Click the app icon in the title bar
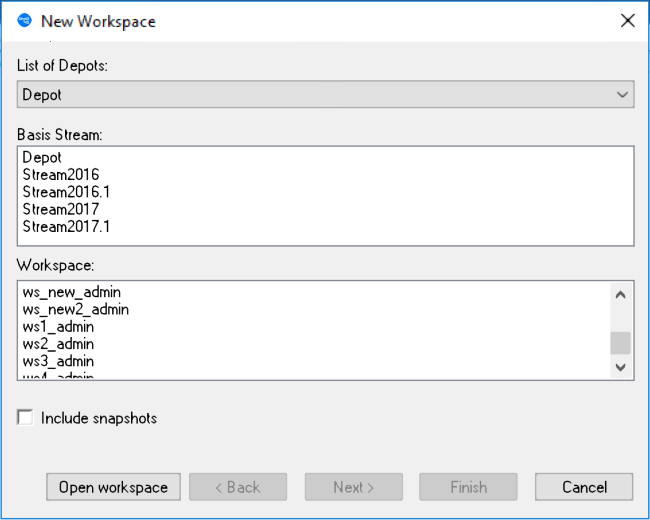This screenshot has width=650, height=520. 25,20
